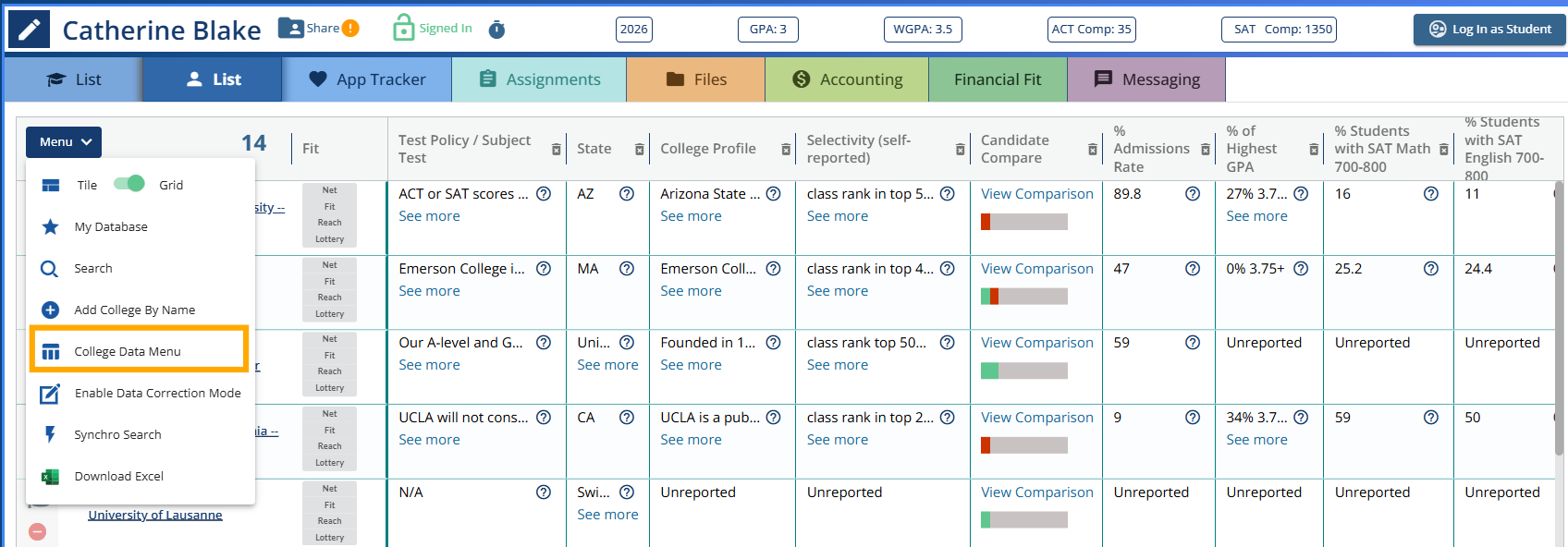Click the Net button in Arizona State row

pos(330,190)
